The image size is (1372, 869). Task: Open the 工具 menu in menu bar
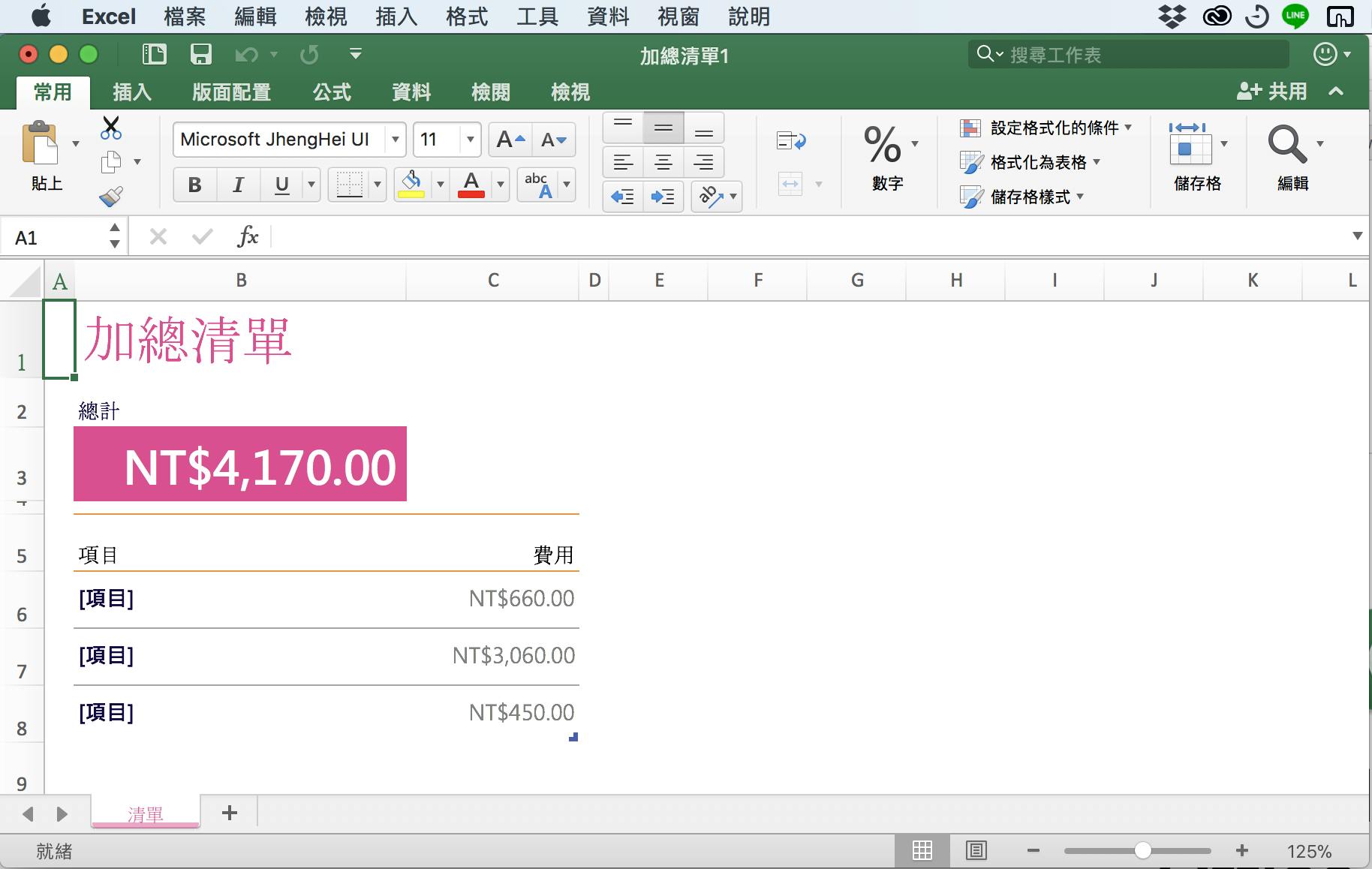[x=537, y=17]
